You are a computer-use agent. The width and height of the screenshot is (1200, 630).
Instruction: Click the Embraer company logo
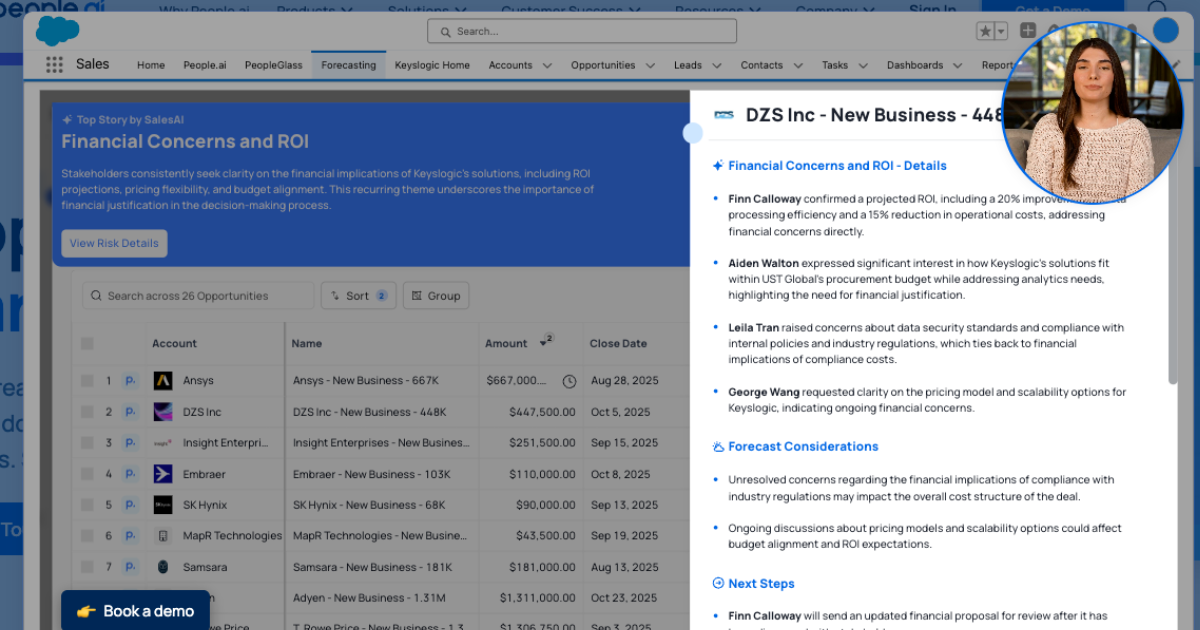click(x=163, y=474)
